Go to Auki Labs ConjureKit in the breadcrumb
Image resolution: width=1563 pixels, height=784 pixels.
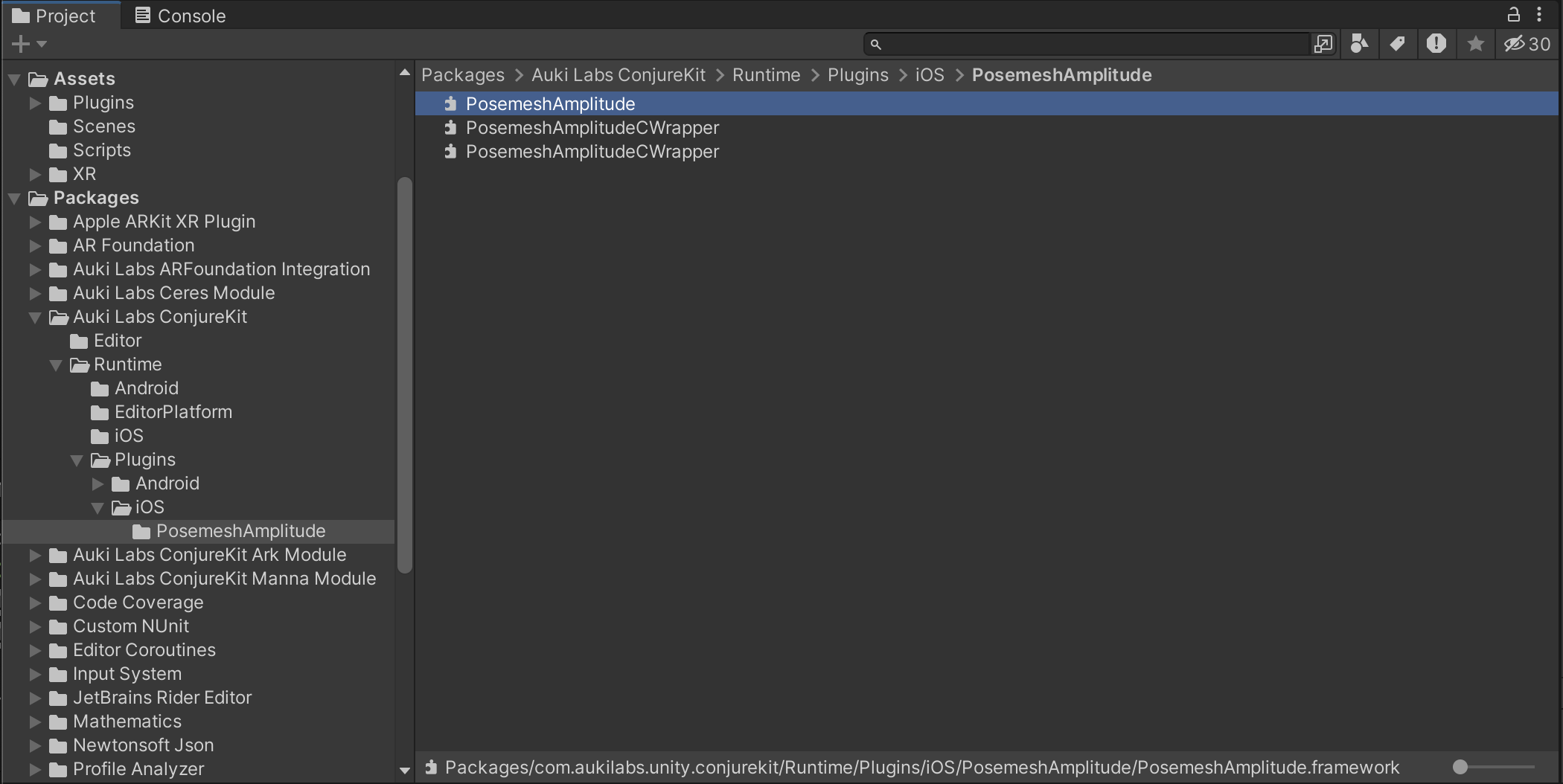click(x=619, y=75)
